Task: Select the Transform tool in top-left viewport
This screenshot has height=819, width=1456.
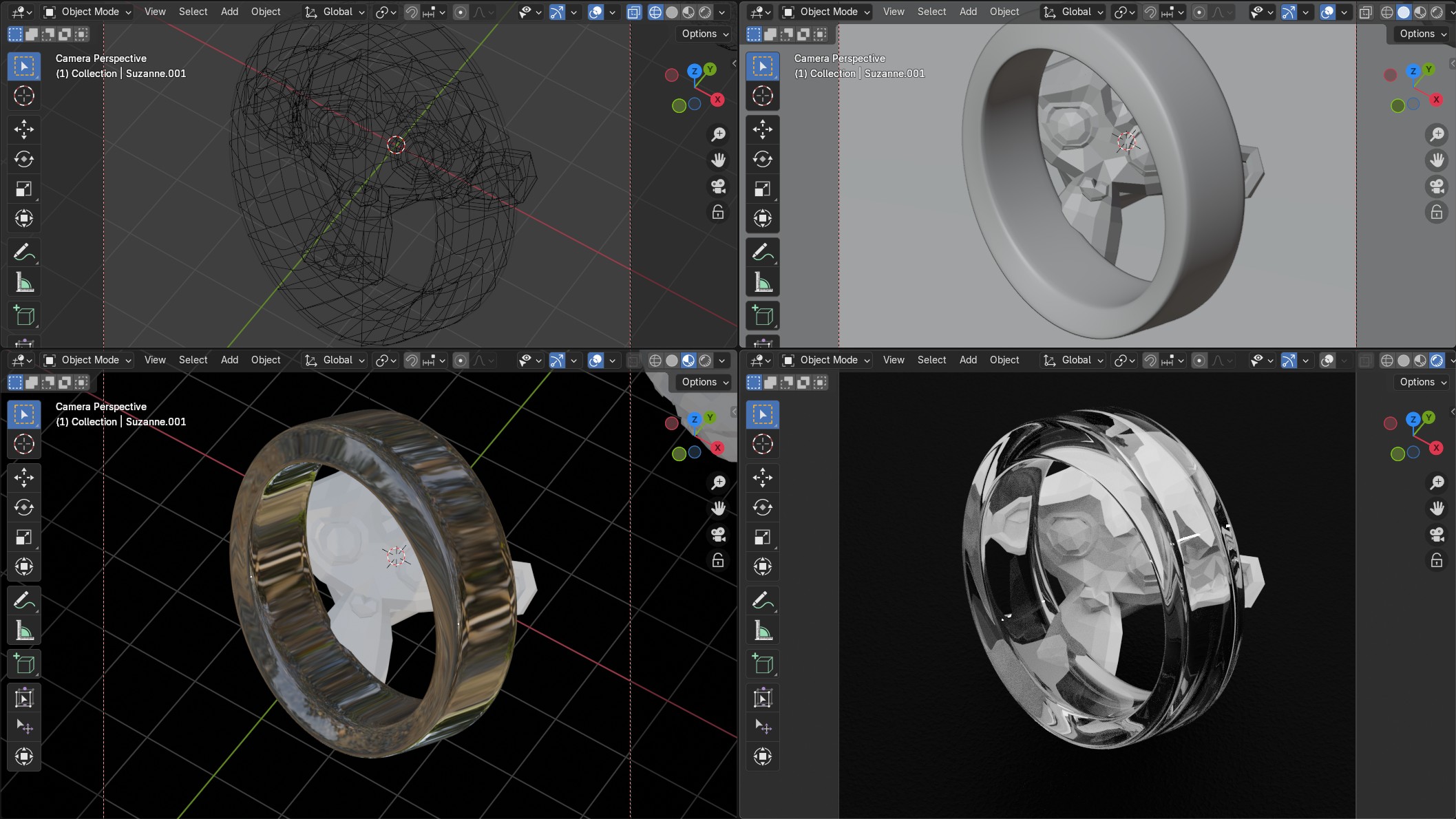Action: coord(24,218)
